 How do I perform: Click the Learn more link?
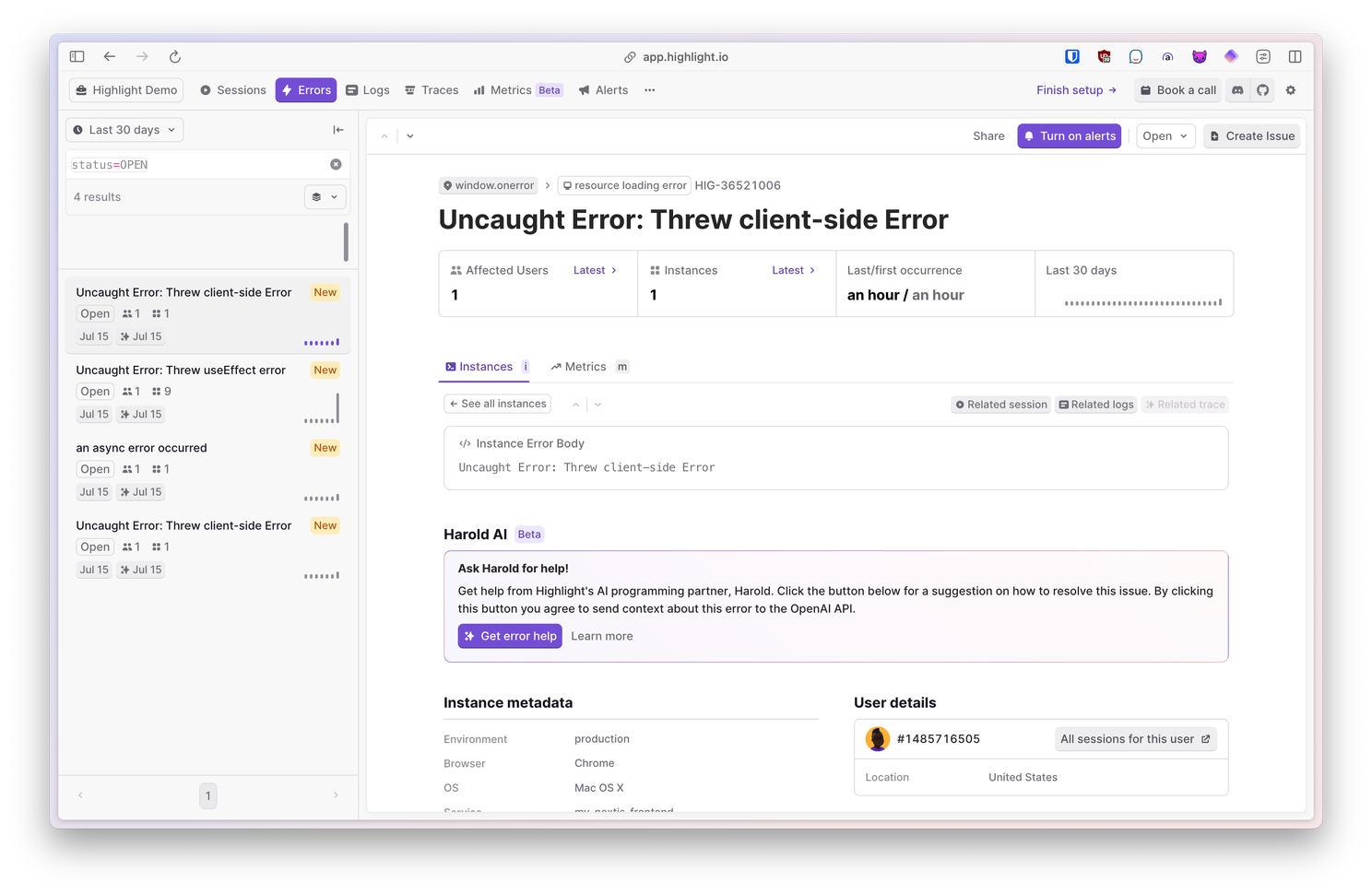tap(602, 636)
